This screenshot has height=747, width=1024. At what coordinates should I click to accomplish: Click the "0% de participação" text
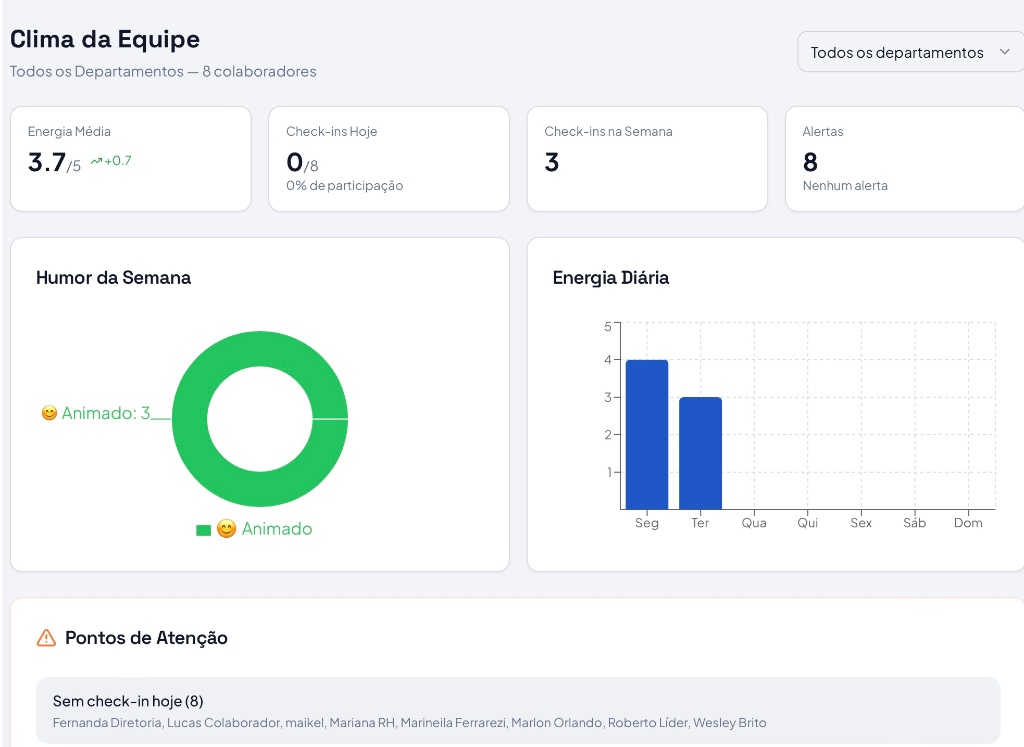point(345,185)
